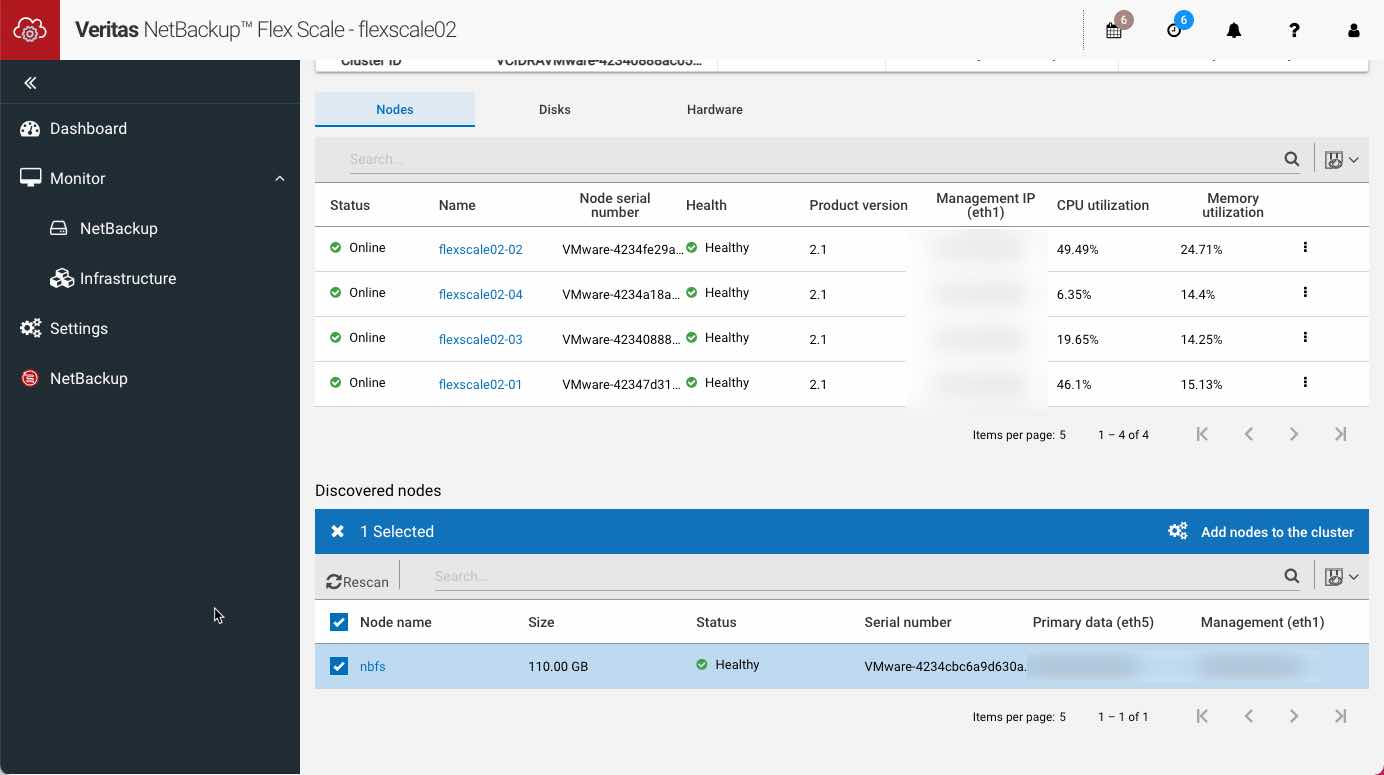Open the NetBackup item with red icon
Screen dimensions: 1384x775
coord(89,378)
